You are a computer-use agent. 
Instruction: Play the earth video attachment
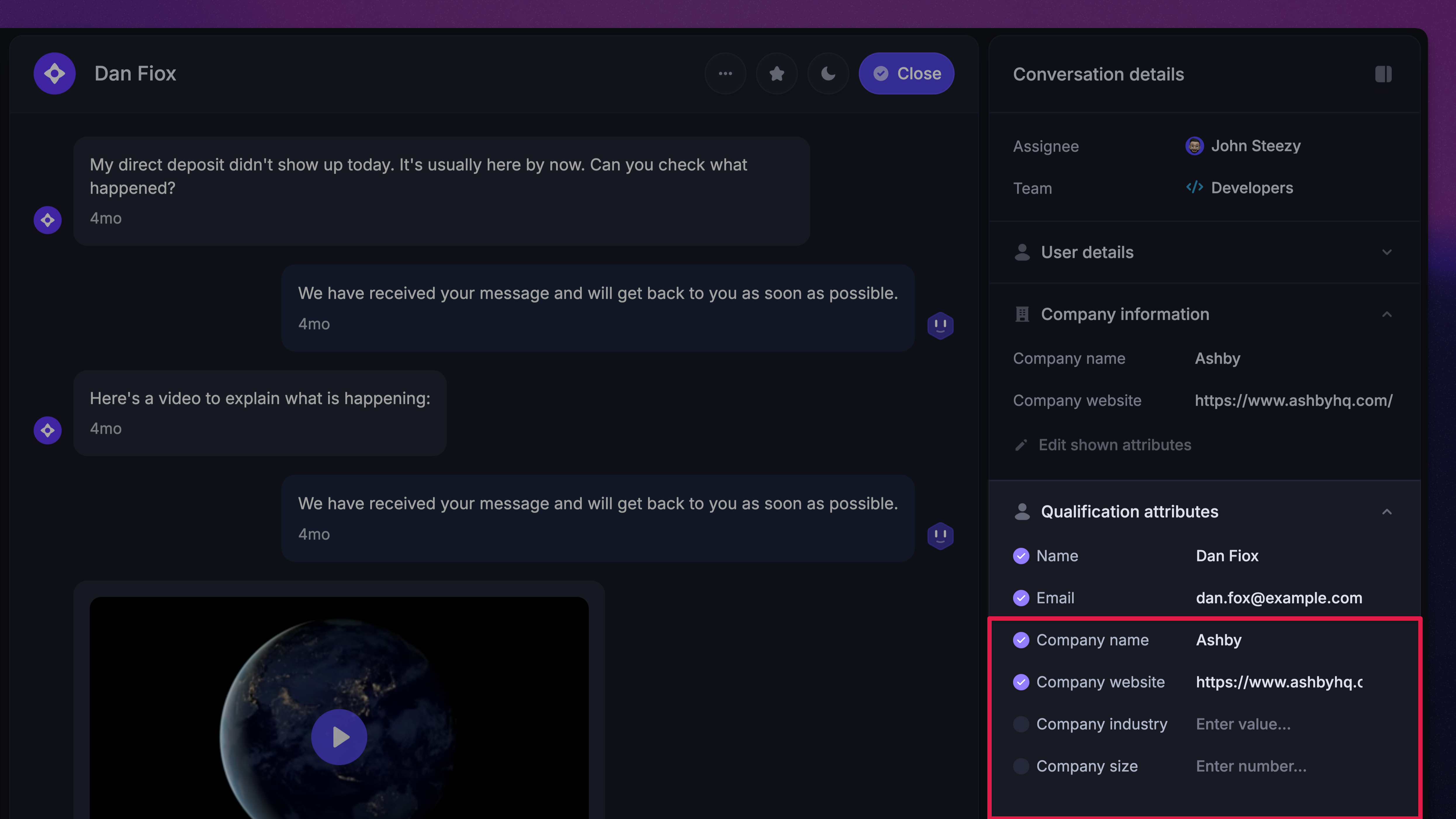(x=339, y=737)
